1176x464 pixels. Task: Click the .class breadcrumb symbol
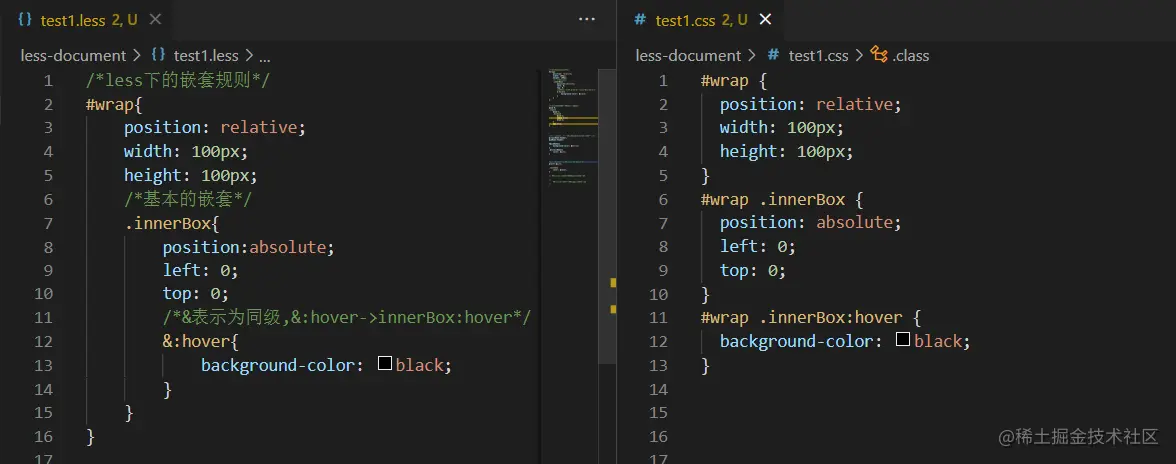click(910, 55)
